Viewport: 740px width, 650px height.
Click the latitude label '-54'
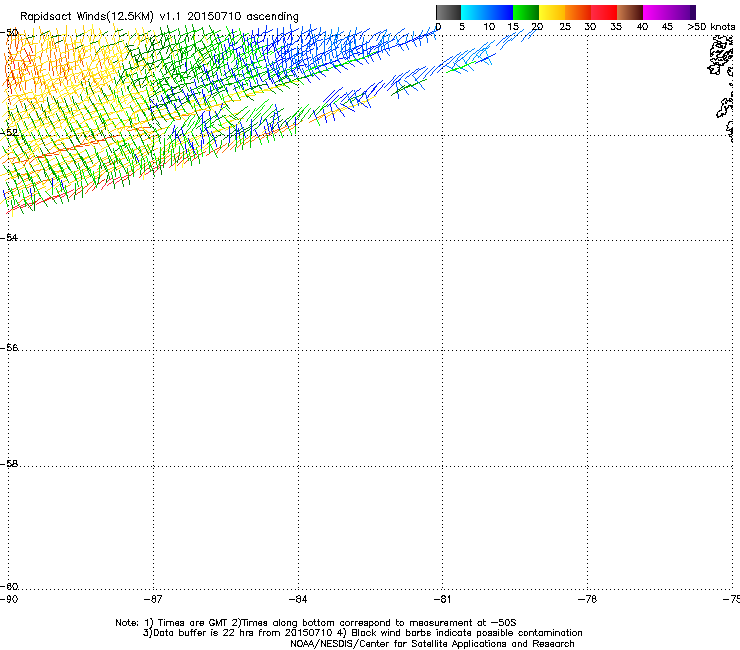click(x=9, y=237)
